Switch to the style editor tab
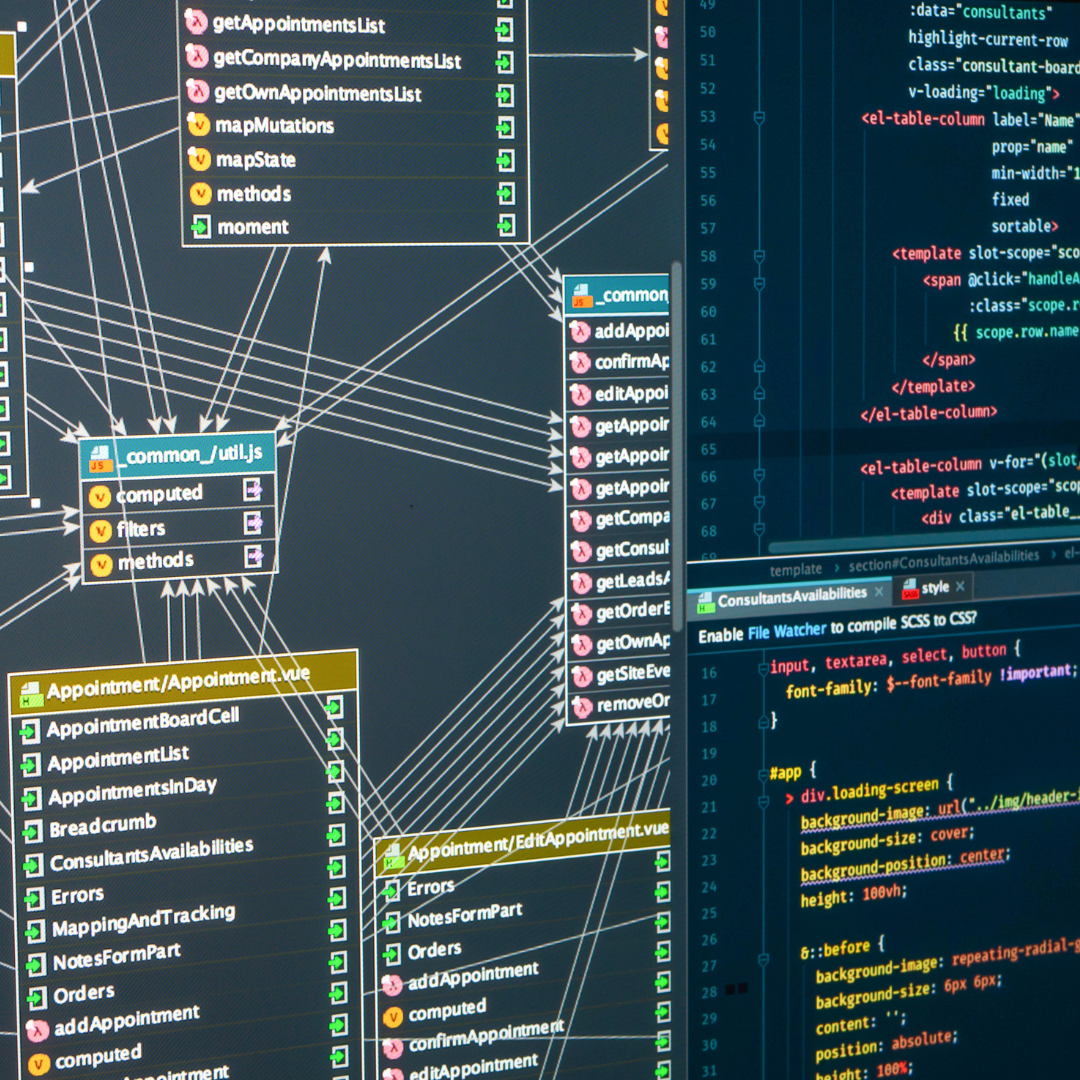This screenshot has height=1080, width=1080. click(935, 588)
